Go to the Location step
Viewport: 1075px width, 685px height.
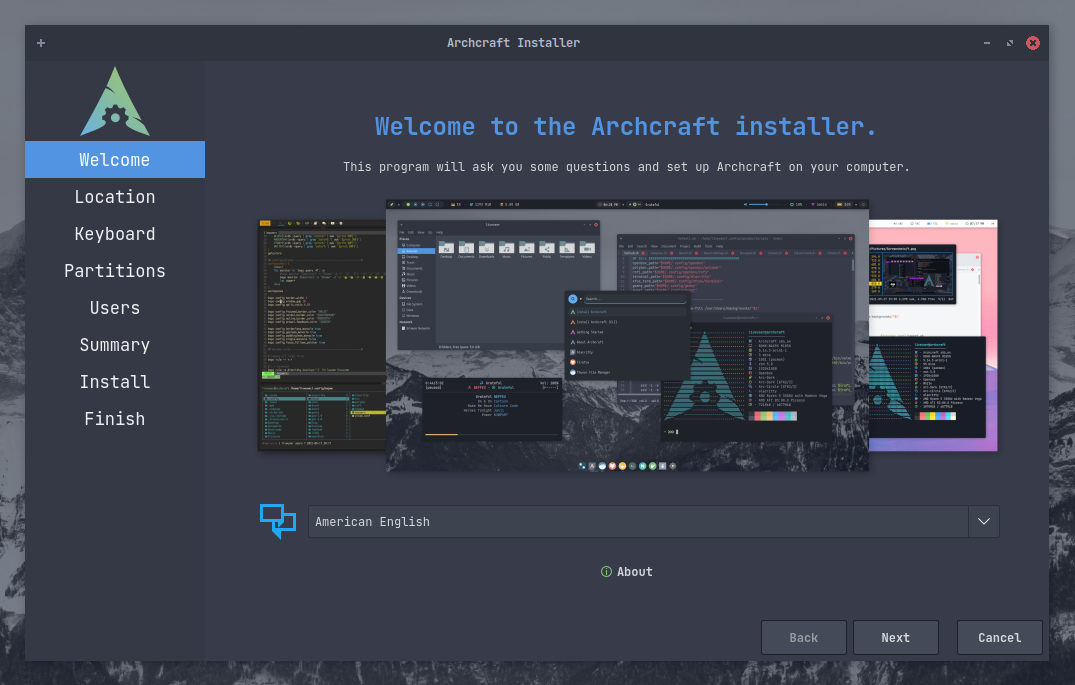[115, 197]
